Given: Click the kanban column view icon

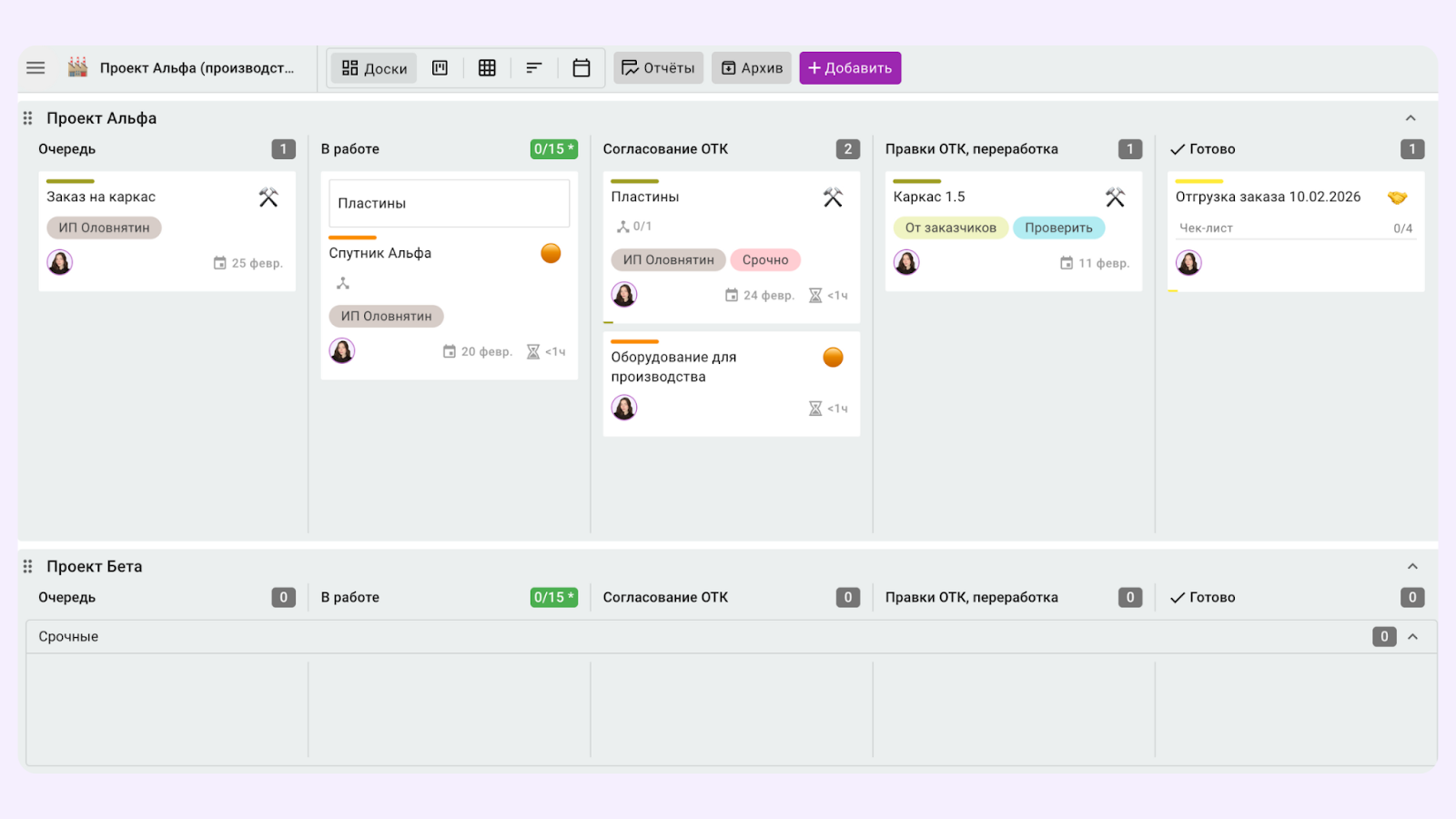Looking at the screenshot, I should (x=440, y=68).
